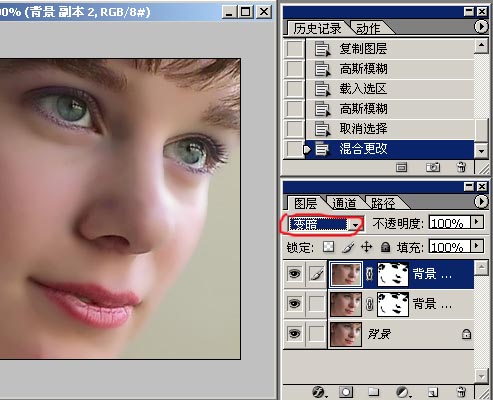Enable lock transparent pixels
Image resolution: width=493 pixels, height=400 pixels.
329,247
